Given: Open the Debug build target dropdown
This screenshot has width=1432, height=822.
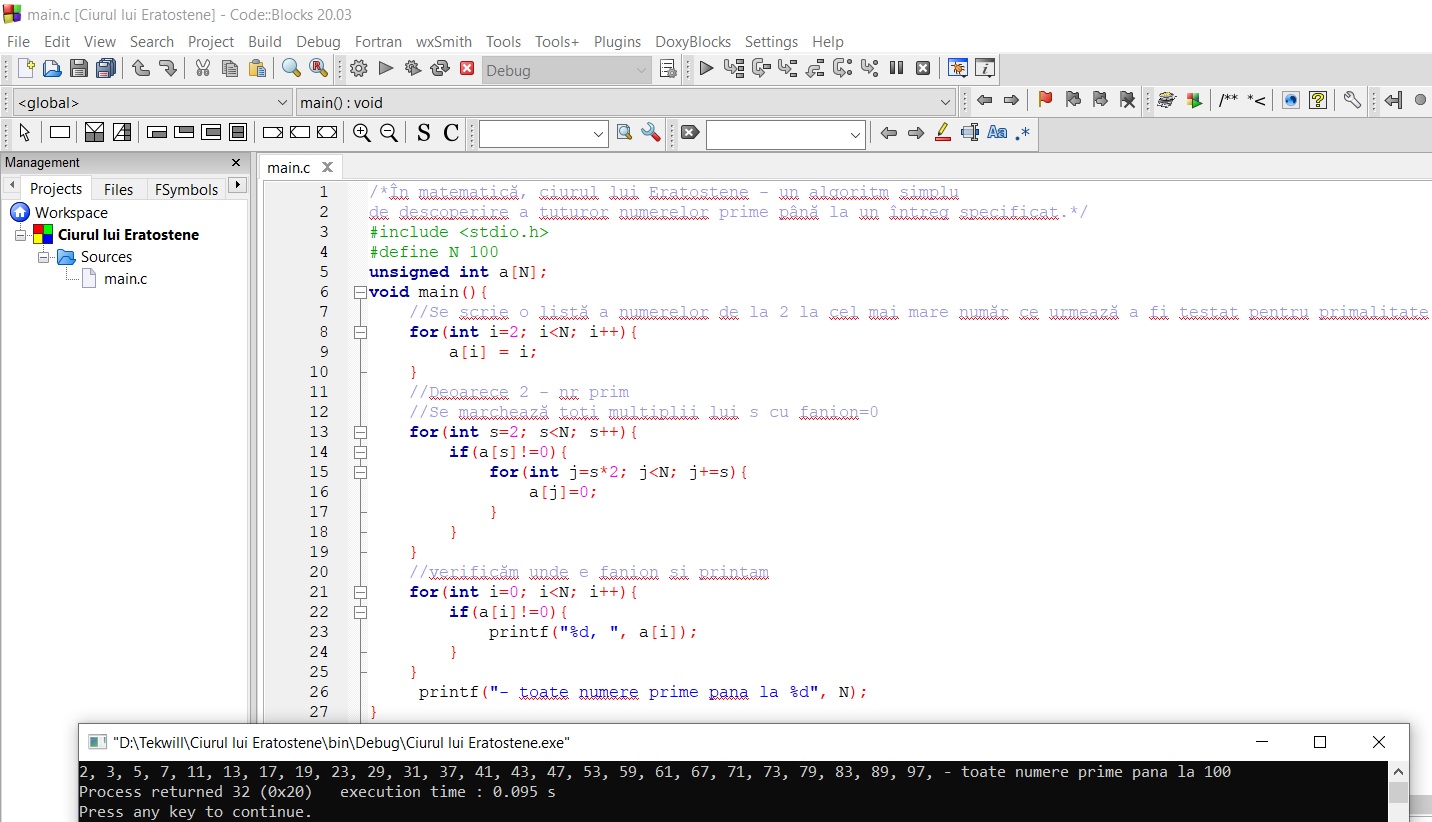Looking at the screenshot, I should (x=565, y=70).
